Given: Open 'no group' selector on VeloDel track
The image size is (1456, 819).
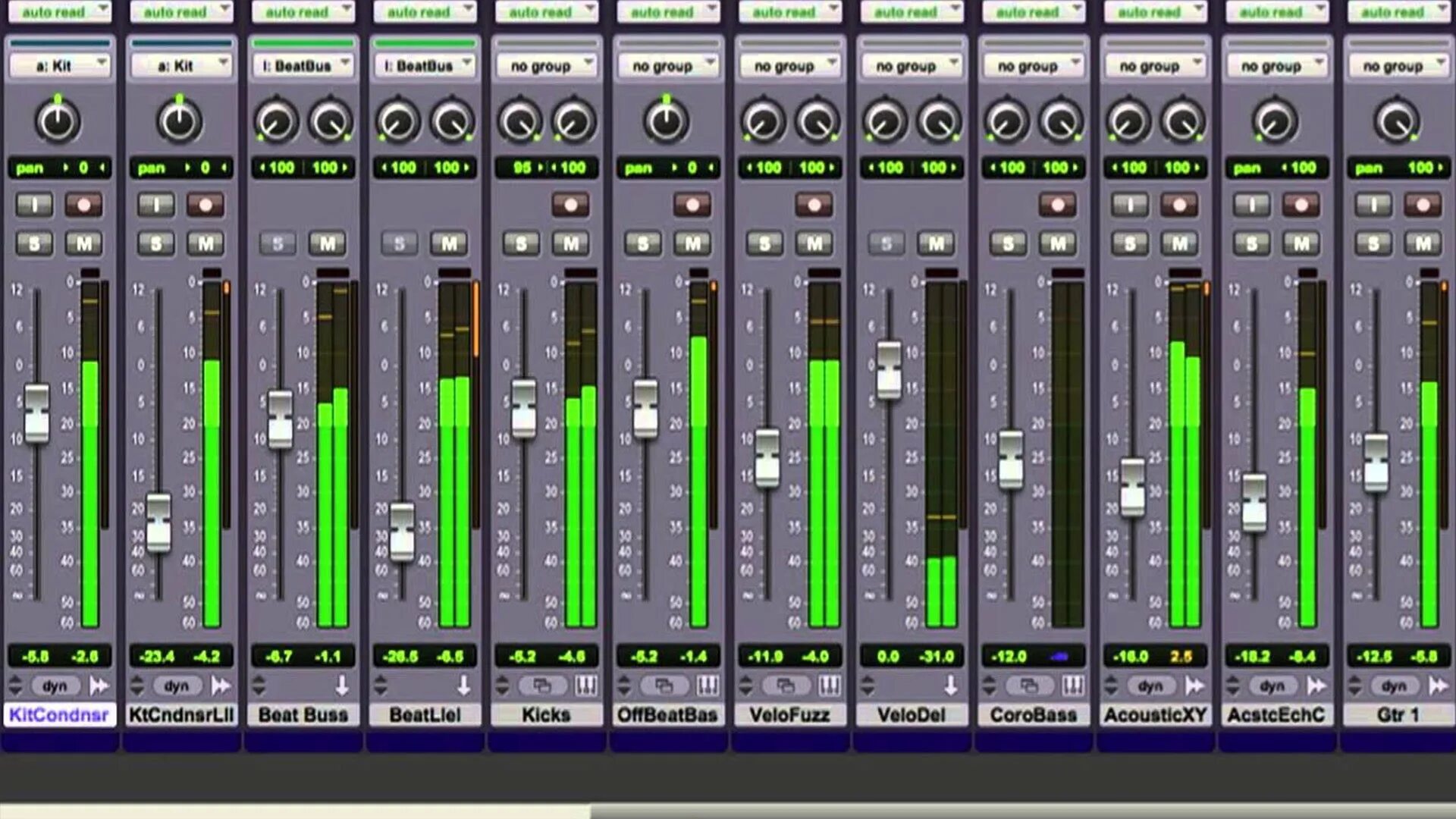Looking at the screenshot, I should [x=912, y=66].
